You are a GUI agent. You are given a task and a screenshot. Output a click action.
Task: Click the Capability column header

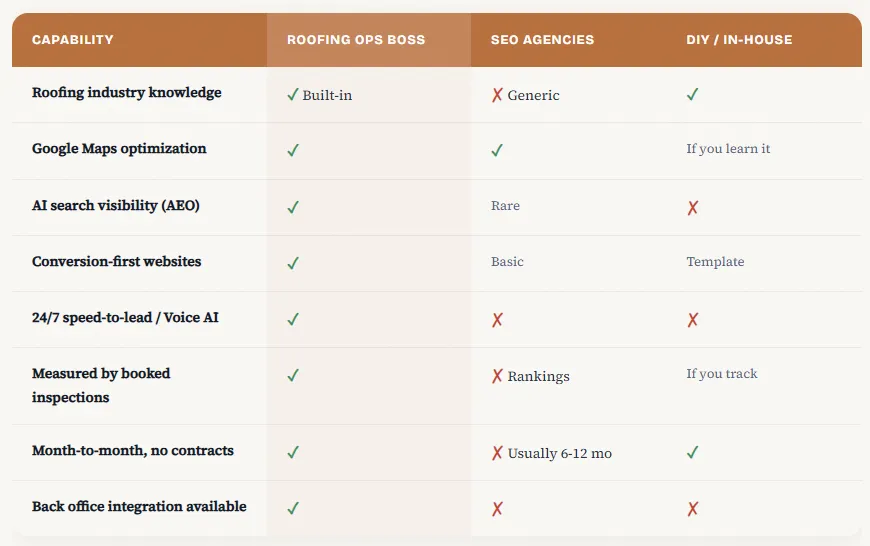(x=73, y=40)
